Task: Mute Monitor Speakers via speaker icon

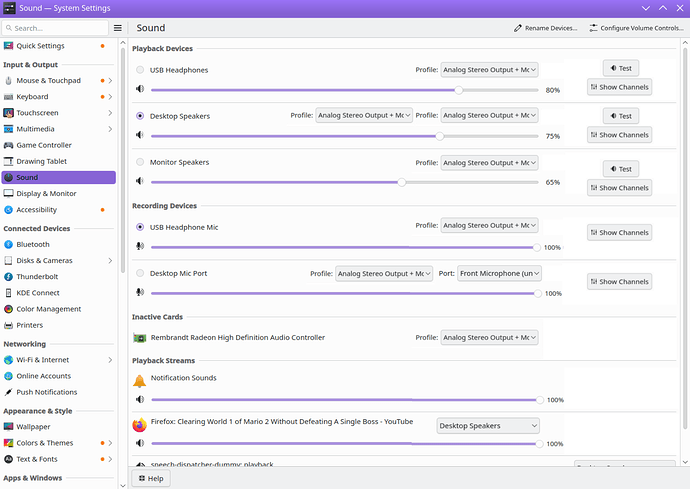Action: [x=140, y=181]
